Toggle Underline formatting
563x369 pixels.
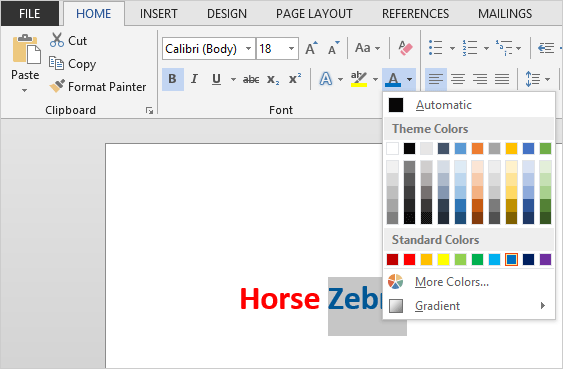point(216,79)
